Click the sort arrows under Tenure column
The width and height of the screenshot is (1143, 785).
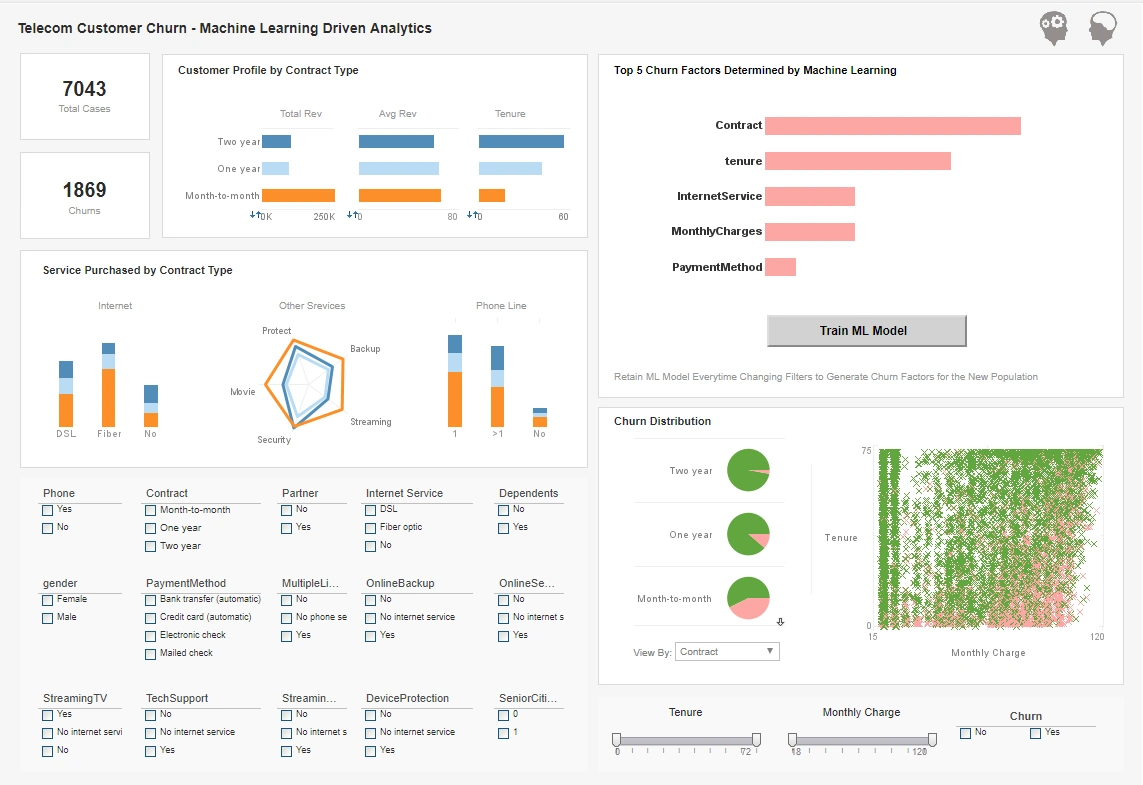[x=473, y=215]
